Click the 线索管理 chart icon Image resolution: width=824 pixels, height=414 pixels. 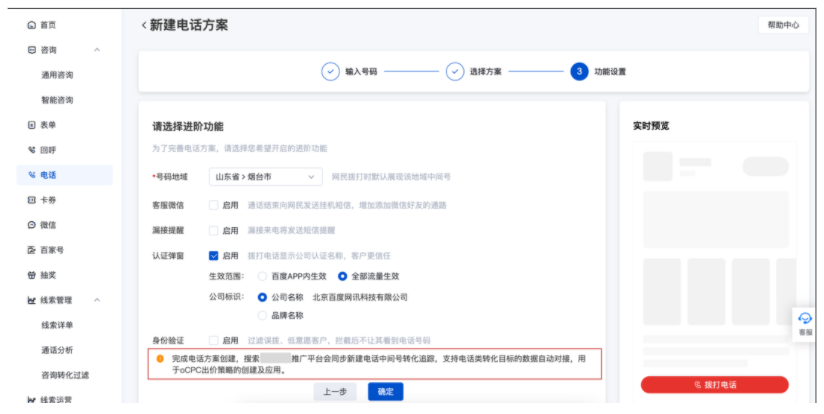[32, 300]
